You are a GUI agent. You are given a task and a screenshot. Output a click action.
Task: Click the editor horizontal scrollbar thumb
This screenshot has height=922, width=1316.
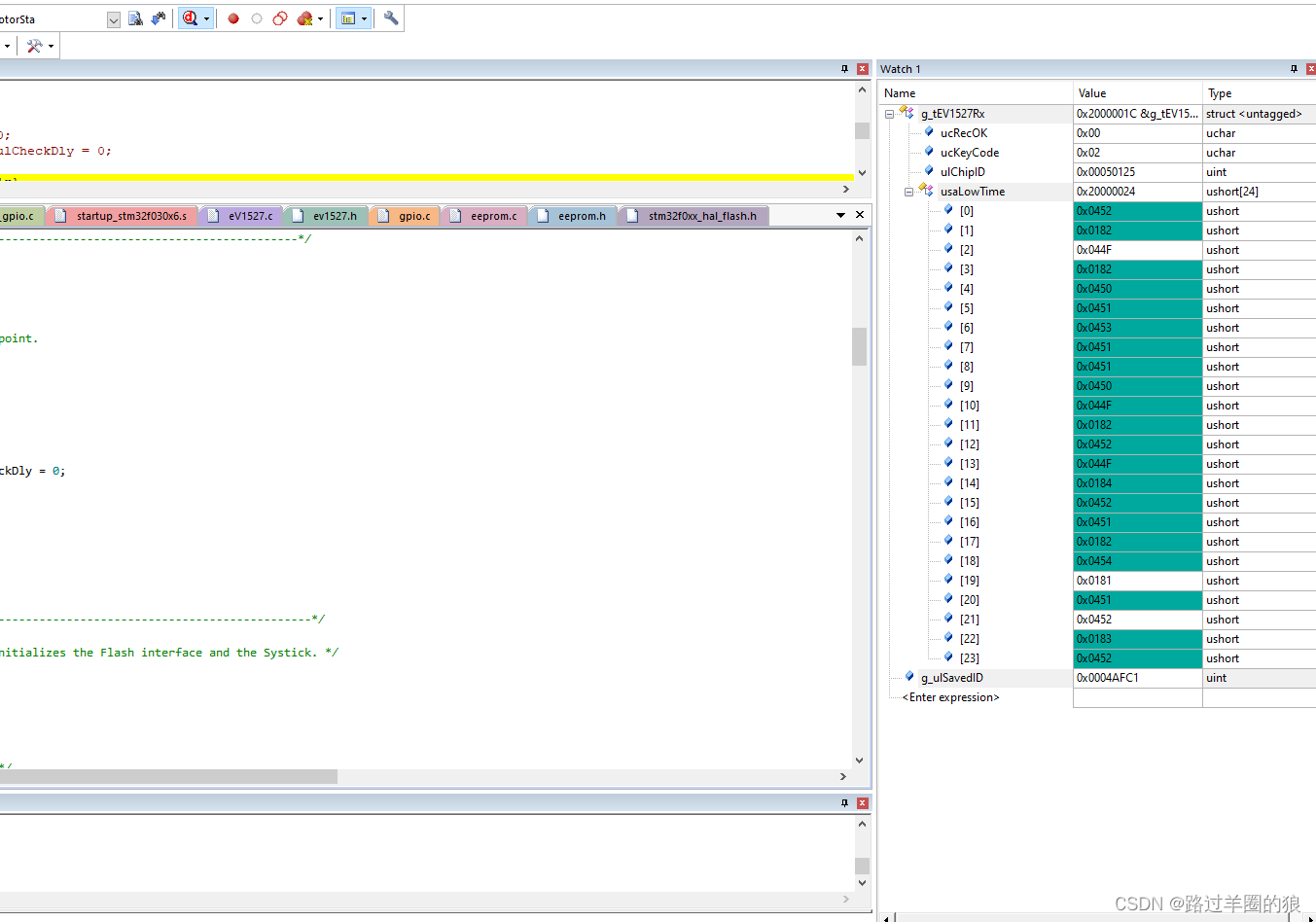pyautogui.click(x=168, y=776)
